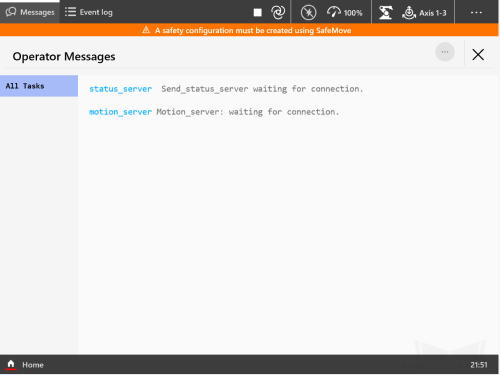Toggle the motors state icon
This screenshot has height=375, width=500.
308,13
